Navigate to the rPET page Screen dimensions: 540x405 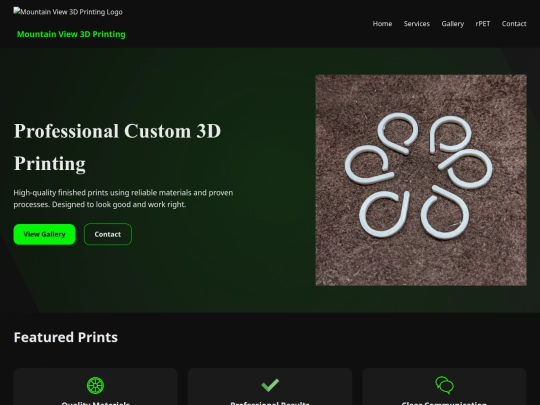482,24
